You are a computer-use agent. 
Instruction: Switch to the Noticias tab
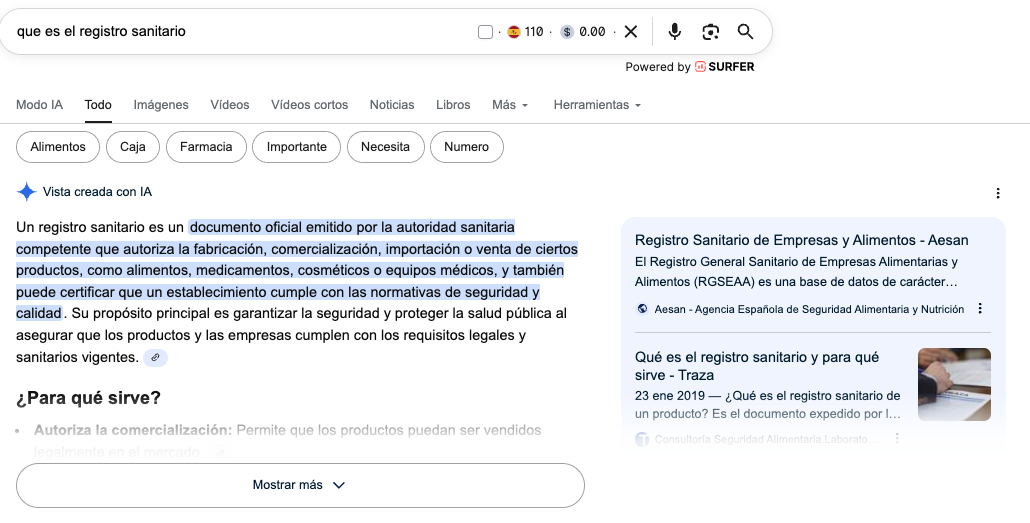tap(392, 105)
